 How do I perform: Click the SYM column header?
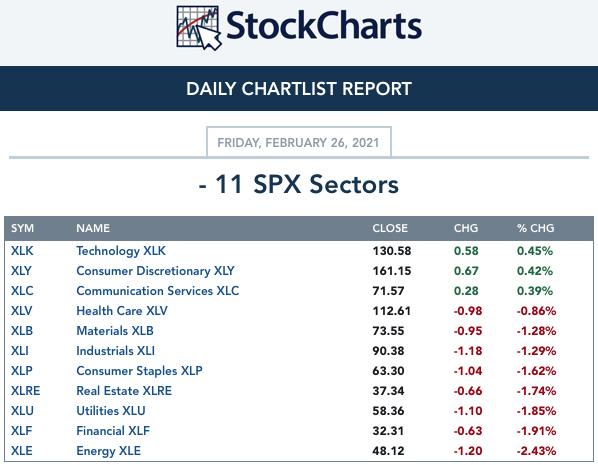click(x=22, y=228)
